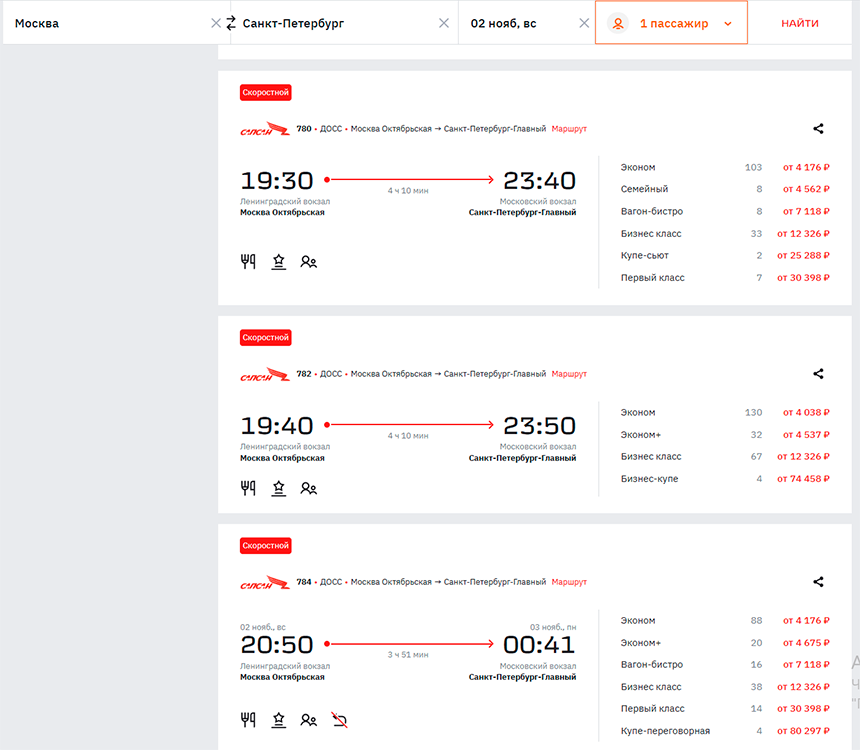Share train 780 via share icon

[818, 129]
